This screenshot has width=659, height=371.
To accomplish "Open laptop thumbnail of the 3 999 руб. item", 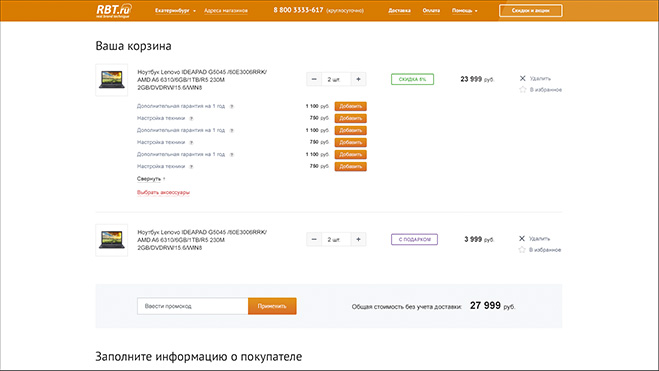I will click(111, 240).
